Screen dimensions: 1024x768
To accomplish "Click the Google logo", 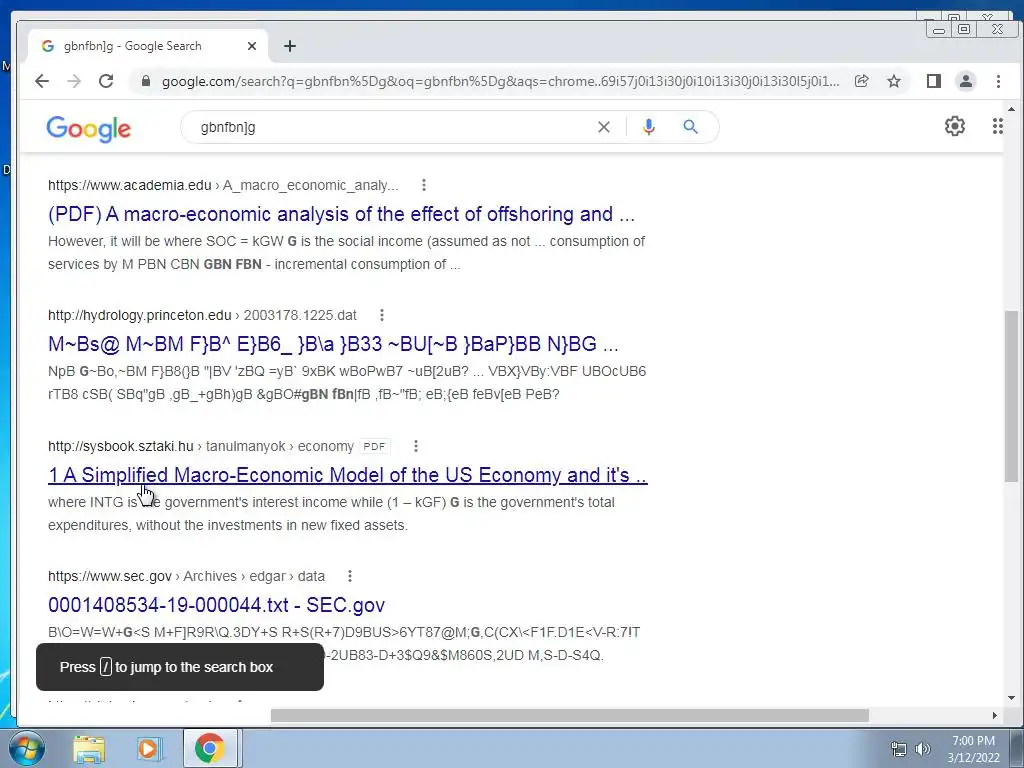I will 89,129.
